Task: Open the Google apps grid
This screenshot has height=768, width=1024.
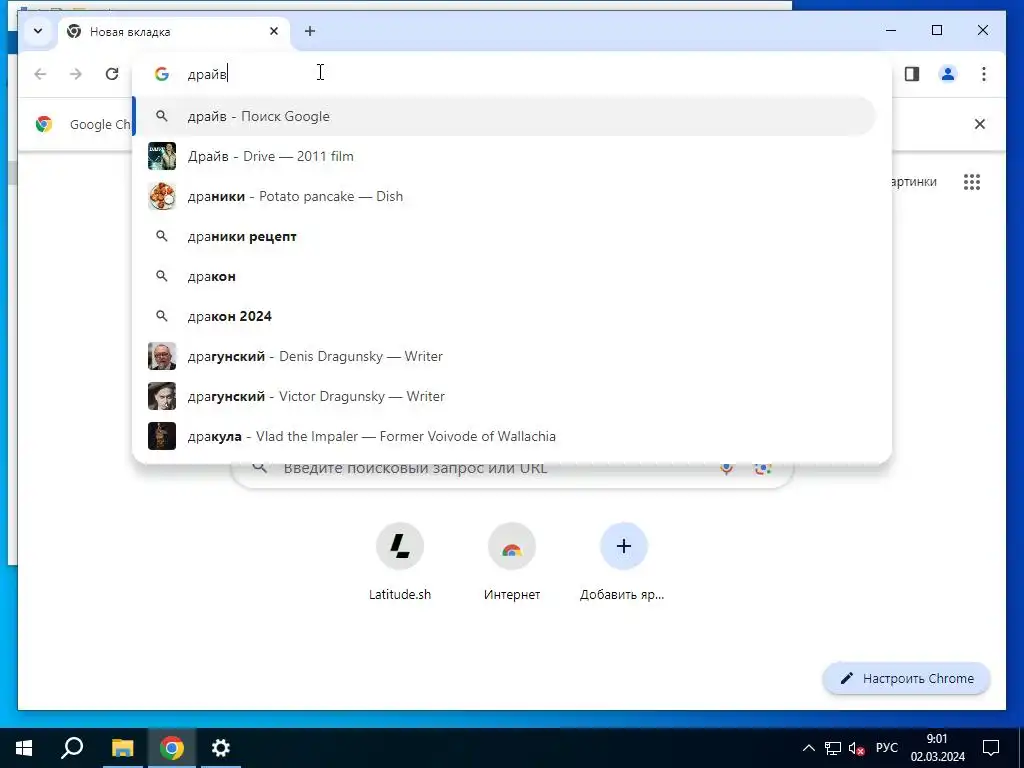Action: click(x=972, y=182)
